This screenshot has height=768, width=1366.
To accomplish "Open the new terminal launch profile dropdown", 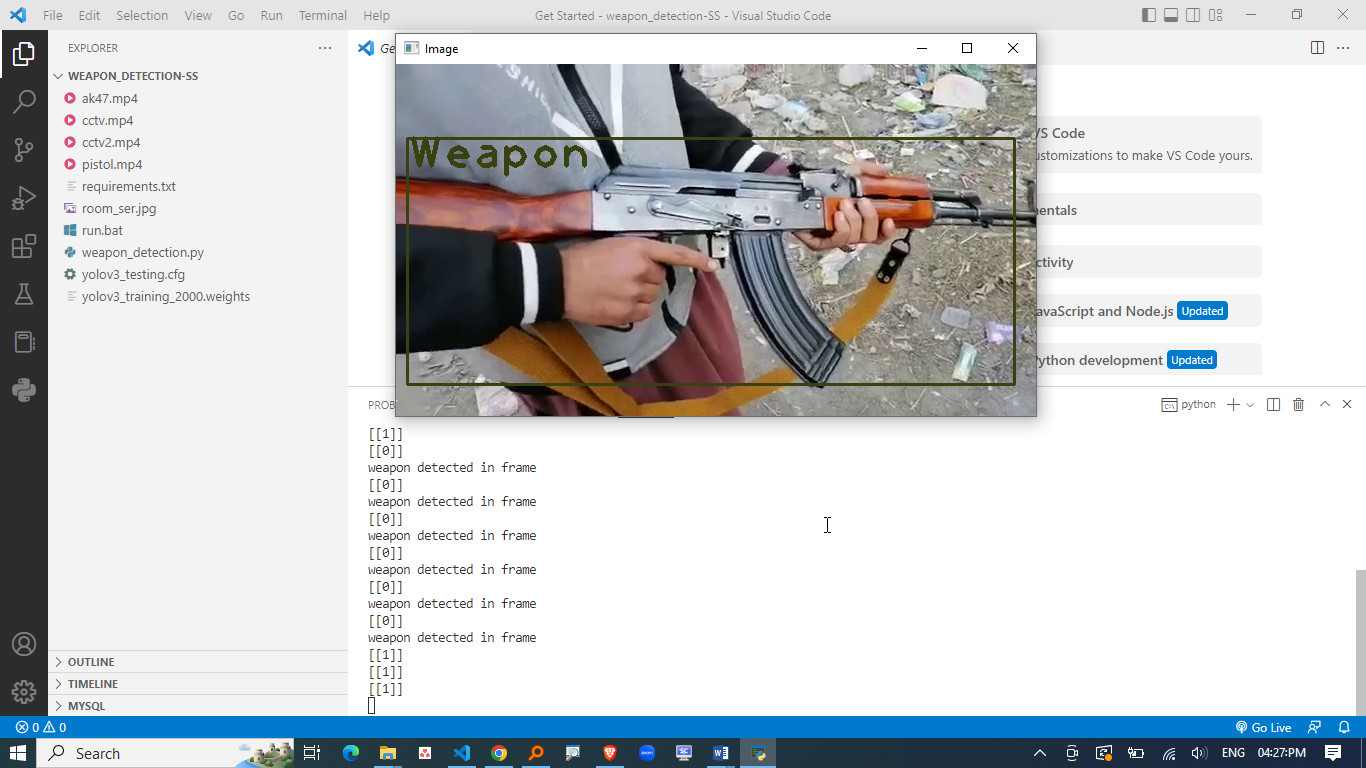I will coord(1250,405).
